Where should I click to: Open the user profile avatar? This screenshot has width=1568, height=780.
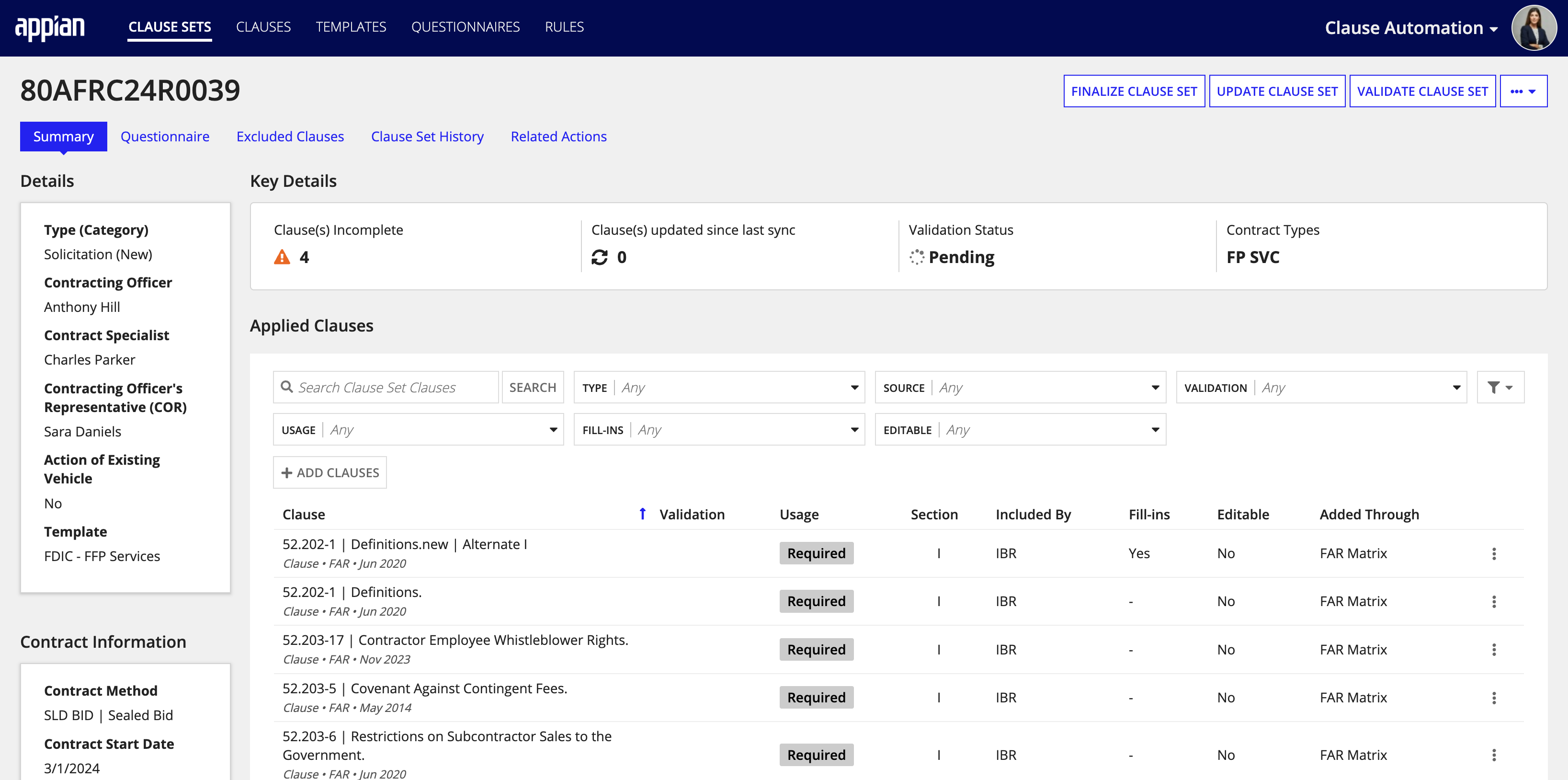point(1534,28)
